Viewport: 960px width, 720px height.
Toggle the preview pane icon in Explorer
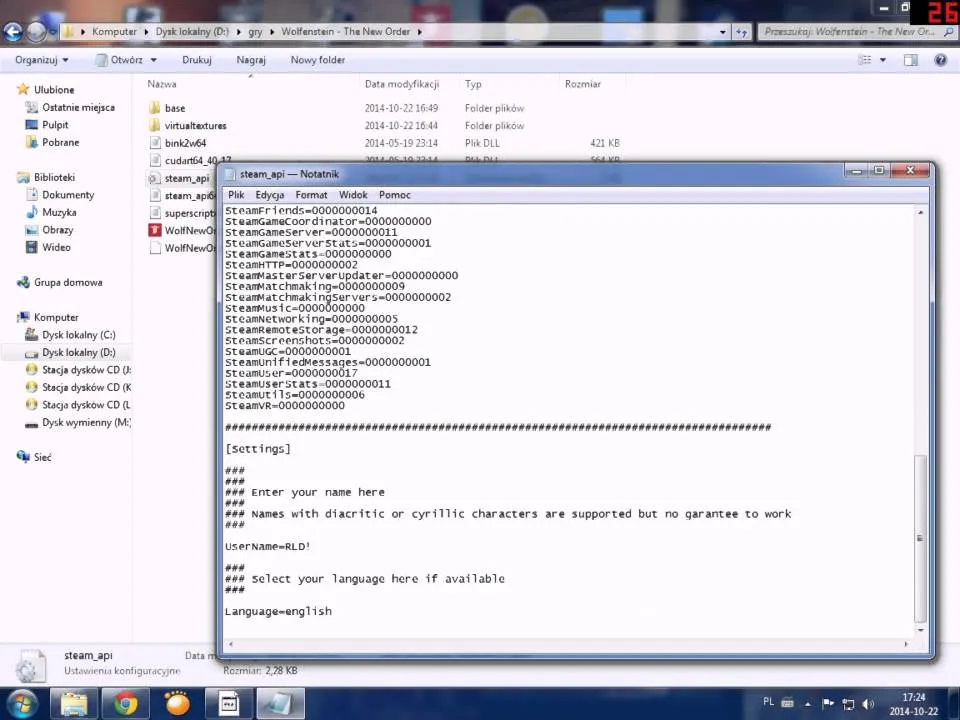(x=910, y=60)
